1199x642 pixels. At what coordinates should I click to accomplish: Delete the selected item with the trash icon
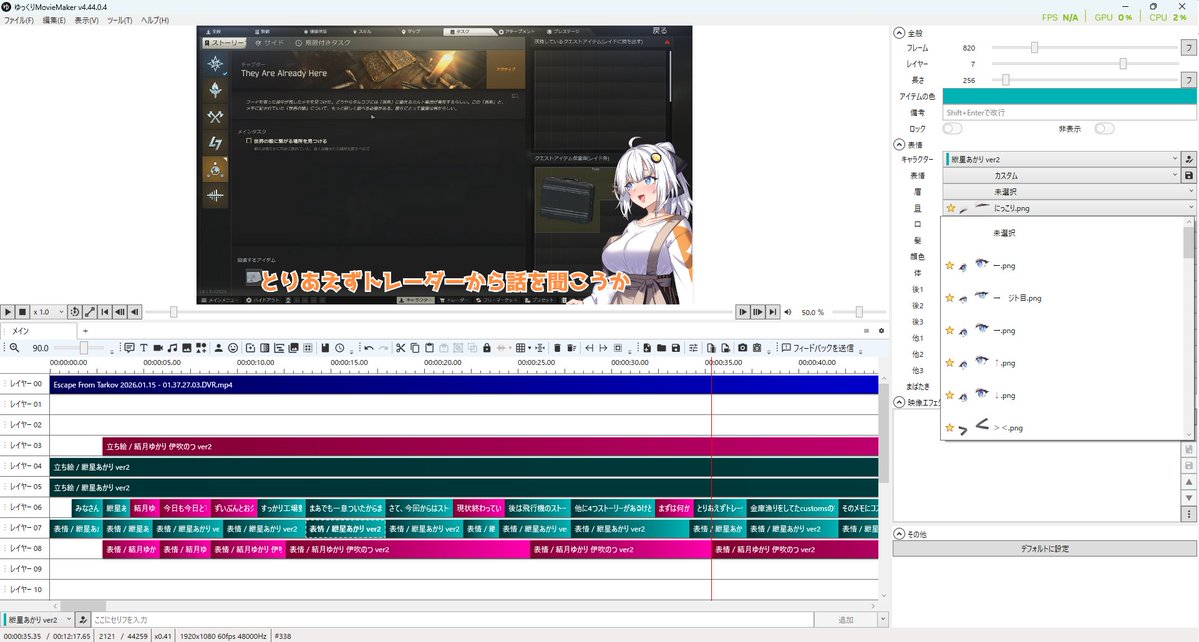[557, 348]
